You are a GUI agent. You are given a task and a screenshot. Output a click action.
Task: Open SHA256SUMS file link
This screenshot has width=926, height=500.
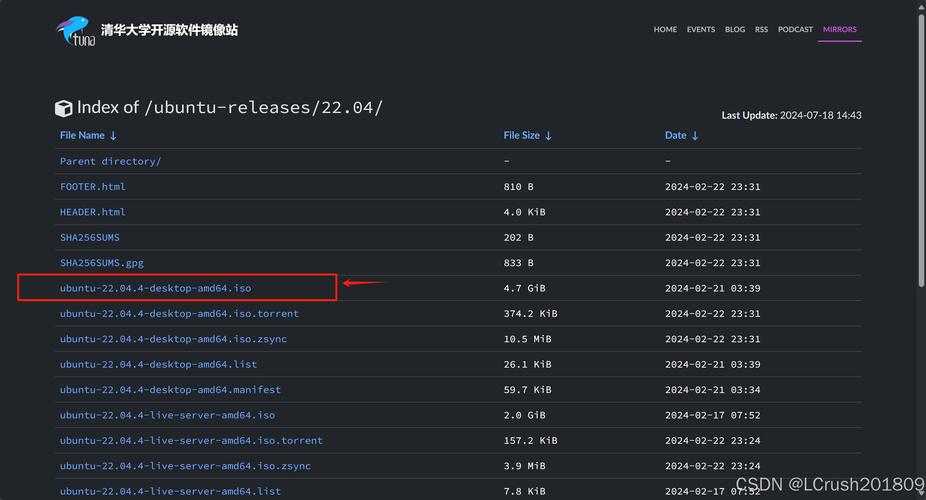(x=90, y=237)
